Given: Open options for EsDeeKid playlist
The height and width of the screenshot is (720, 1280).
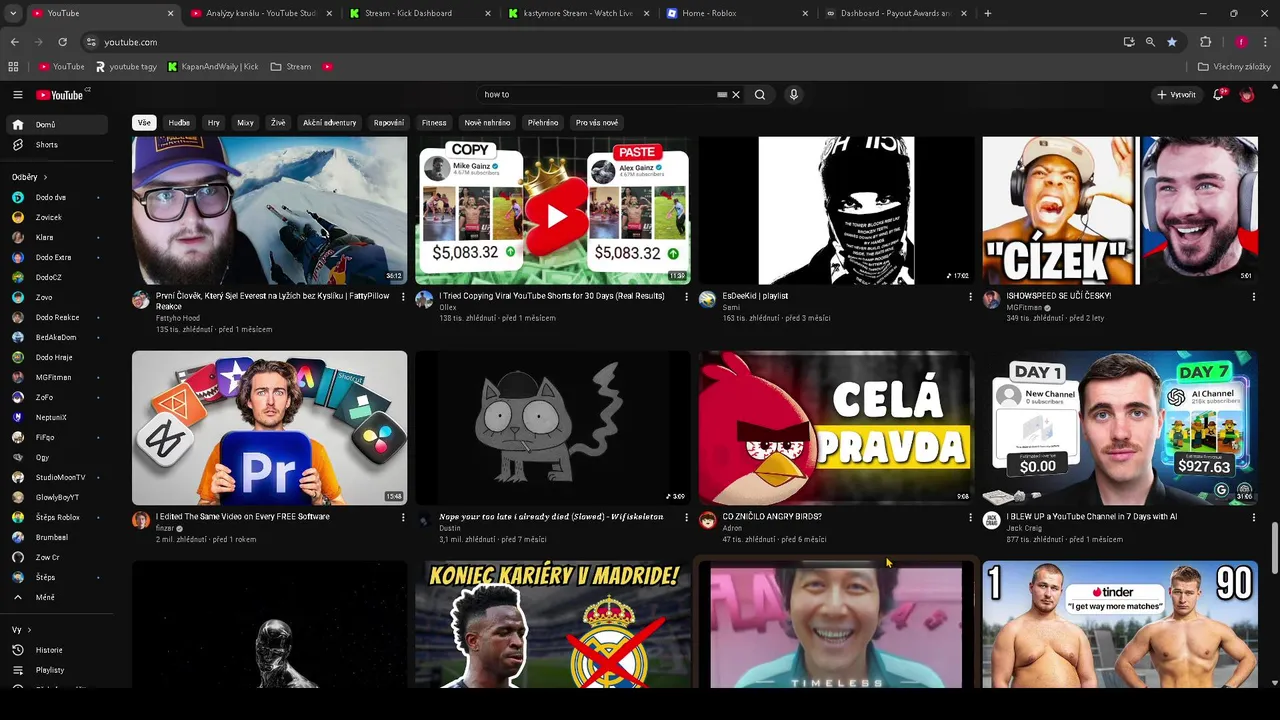Looking at the screenshot, I should [970, 297].
